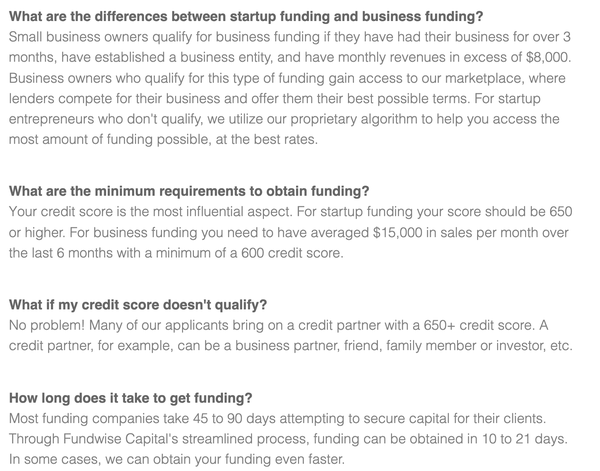Click the $15,000 sales figure
Image resolution: width=600 pixels, height=471 pixels.
(x=397, y=233)
